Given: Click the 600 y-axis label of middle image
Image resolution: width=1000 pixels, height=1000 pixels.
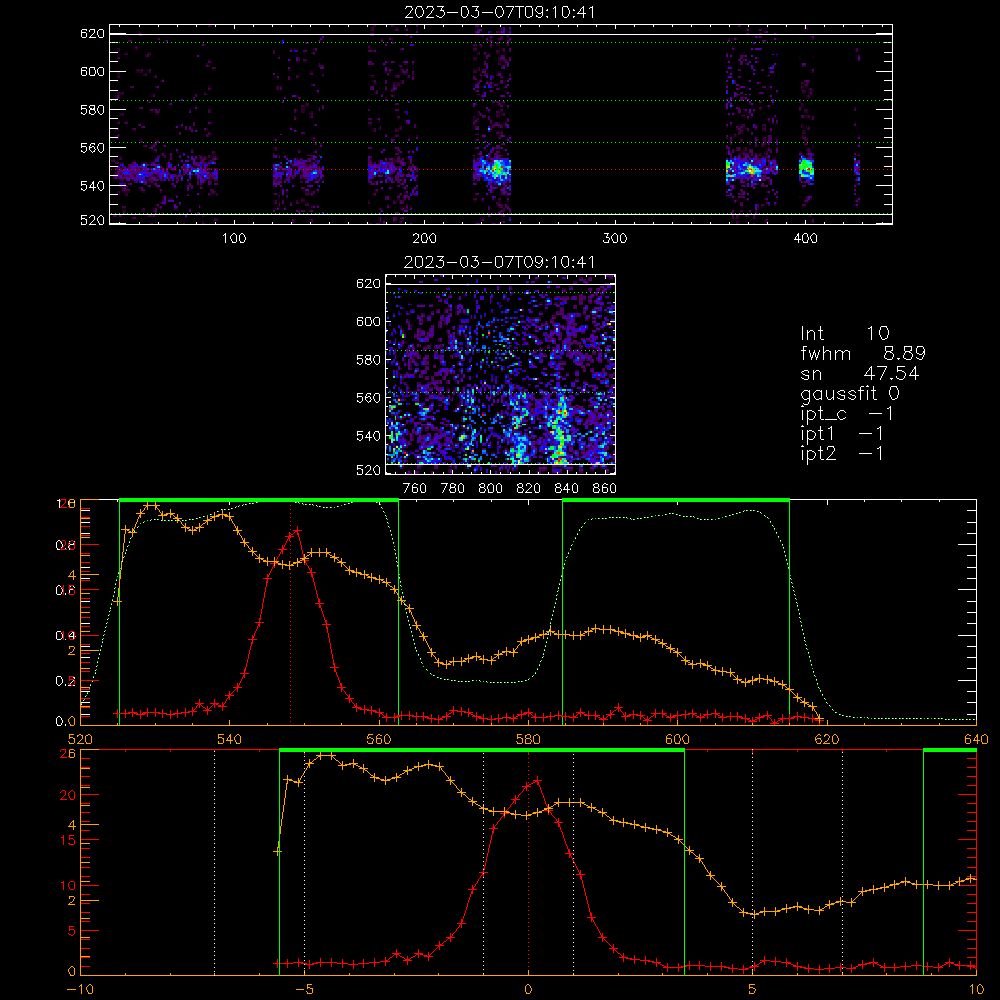Looking at the screenshot, I should pos(368,321).
